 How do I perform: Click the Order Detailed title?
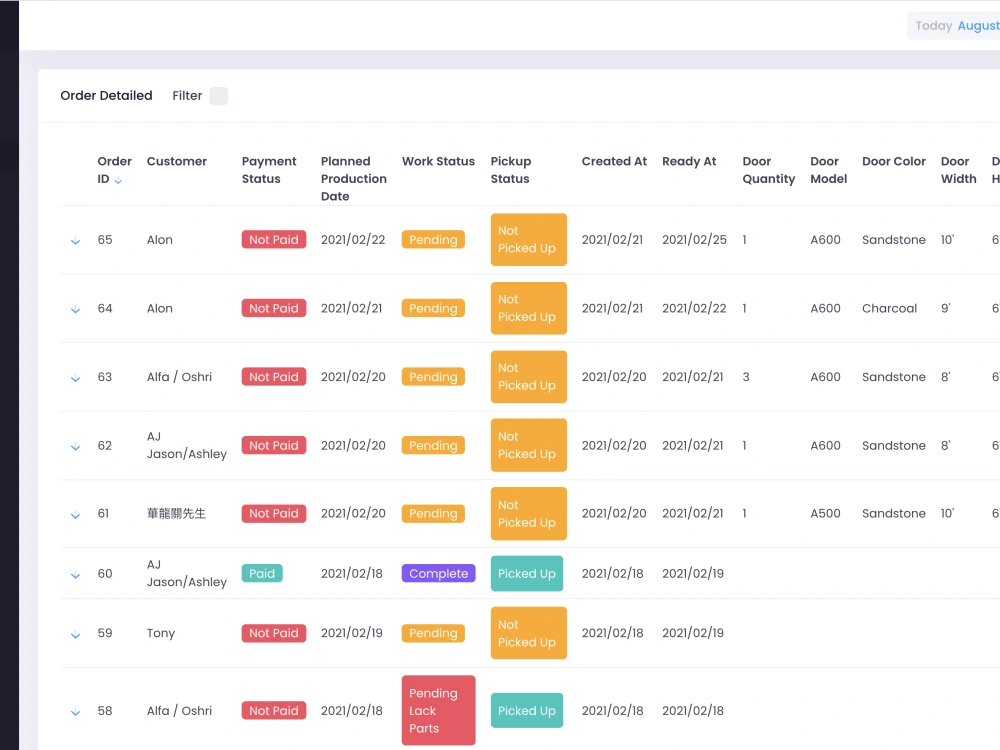(x=106, y=95)
